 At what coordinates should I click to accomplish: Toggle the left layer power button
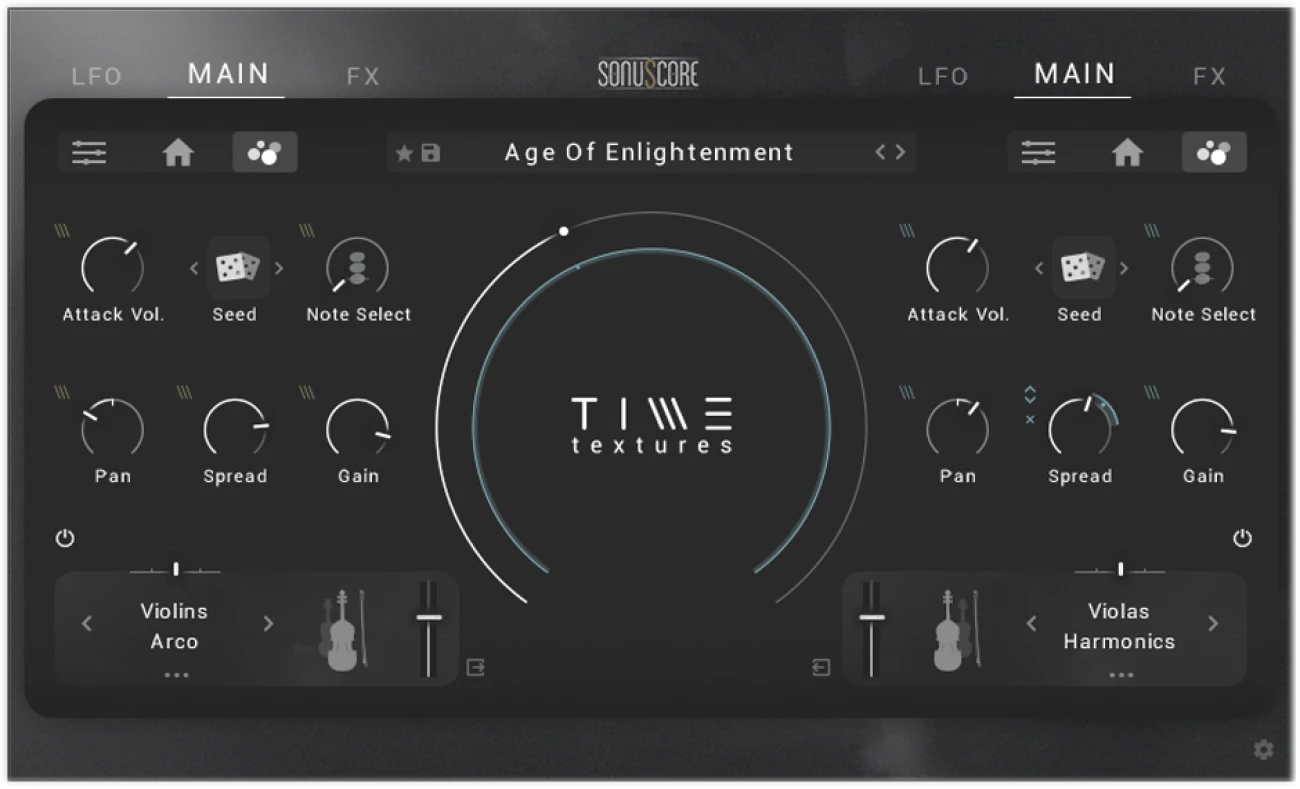tap(65, 539)
